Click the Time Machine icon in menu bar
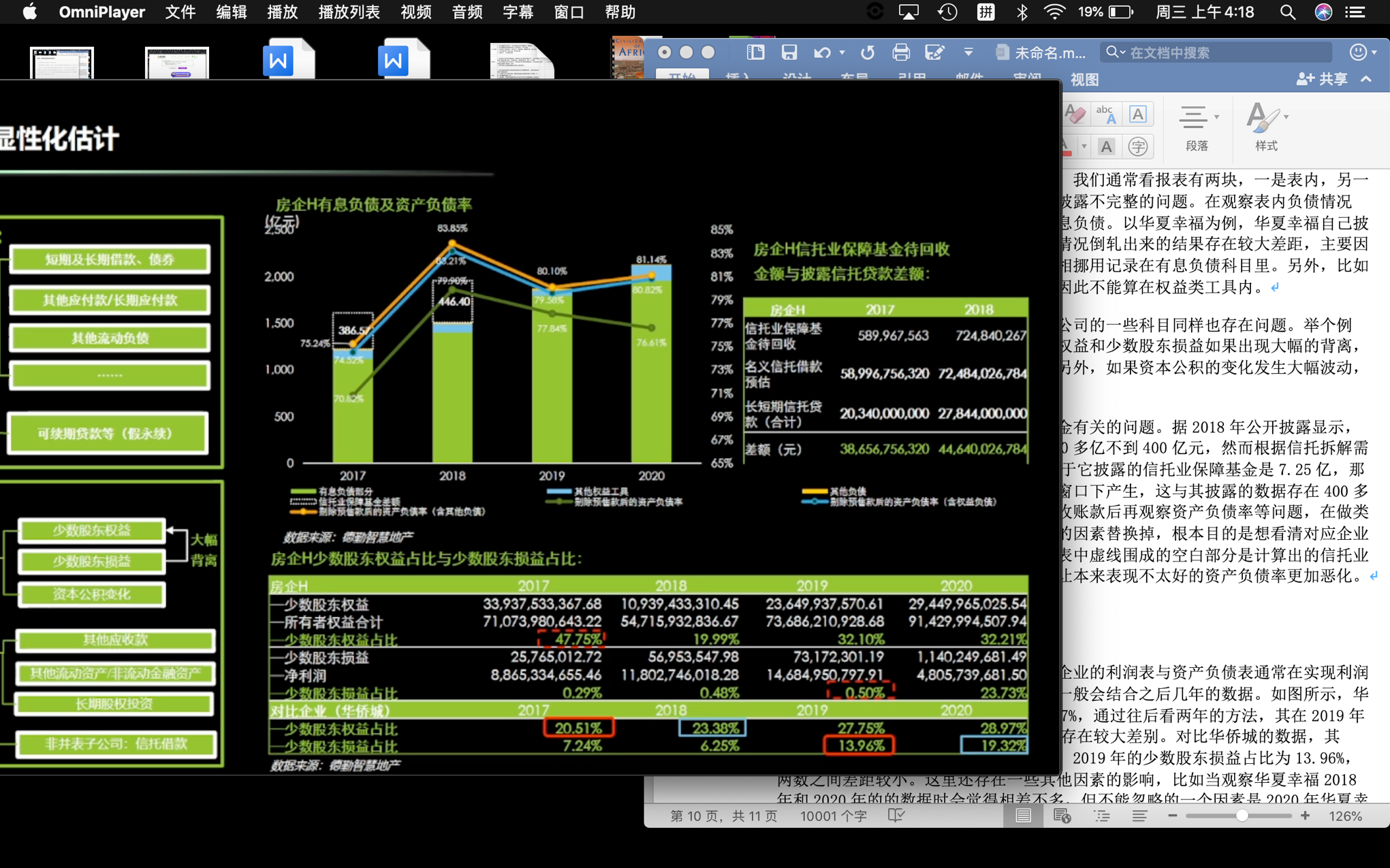Image resolution: width=1390 pixels, height=868 pixels. pyautogui.click(x=947, y=12)
